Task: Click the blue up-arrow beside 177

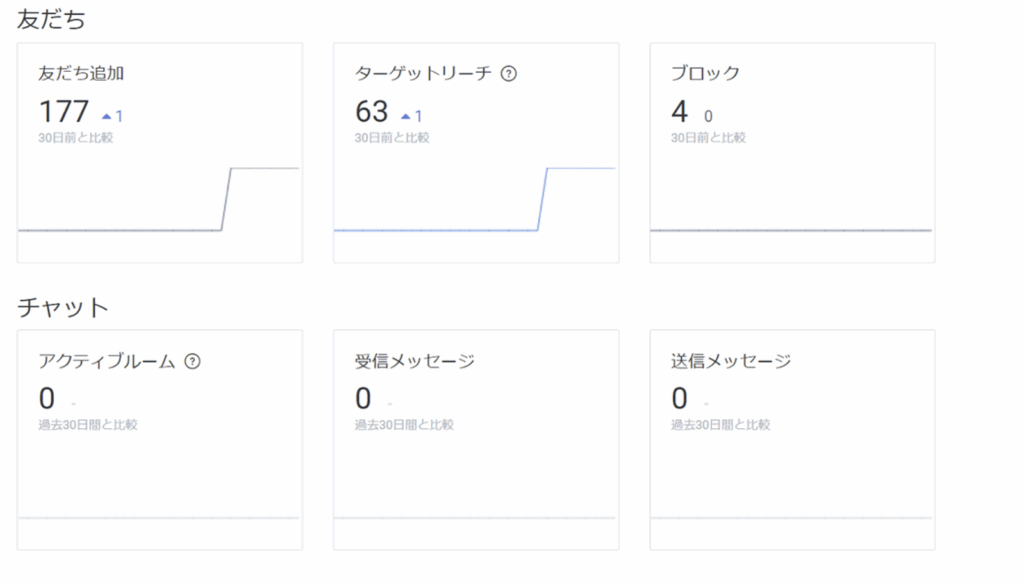Action: (x=105, y=116)
